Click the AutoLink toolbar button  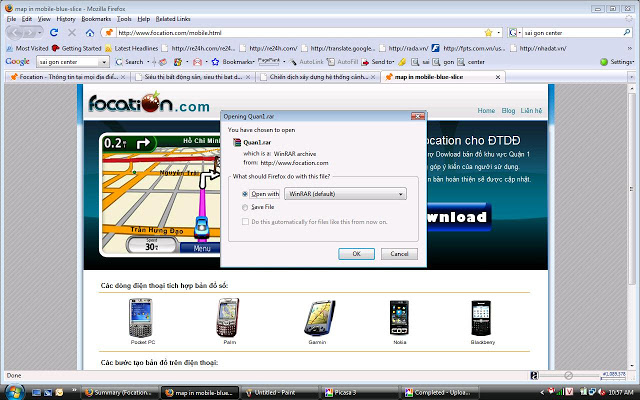[306, 62]
